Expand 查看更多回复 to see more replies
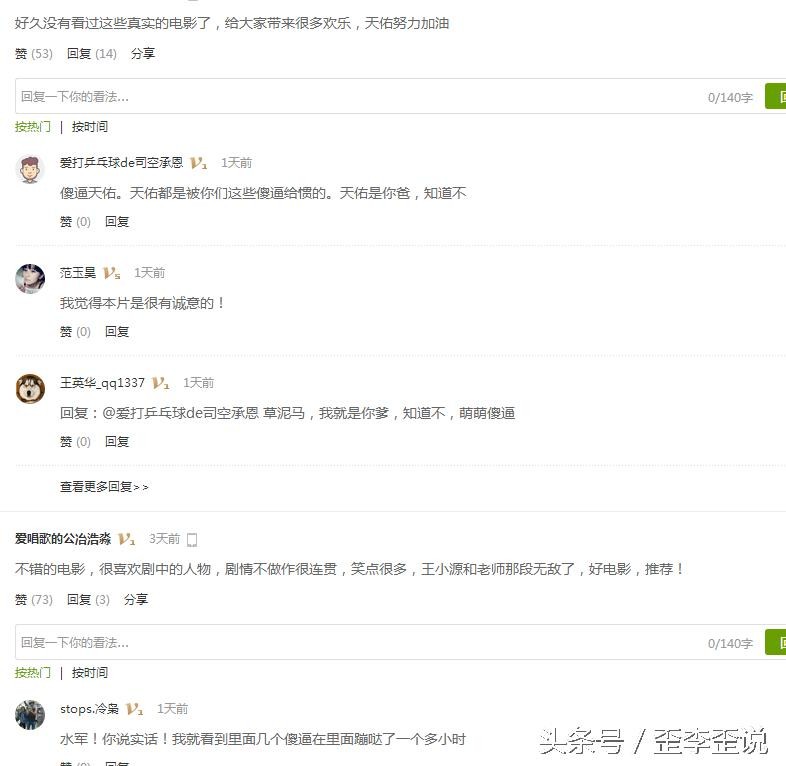The width and height of the screenshot is (786, 766). point(104,487)
